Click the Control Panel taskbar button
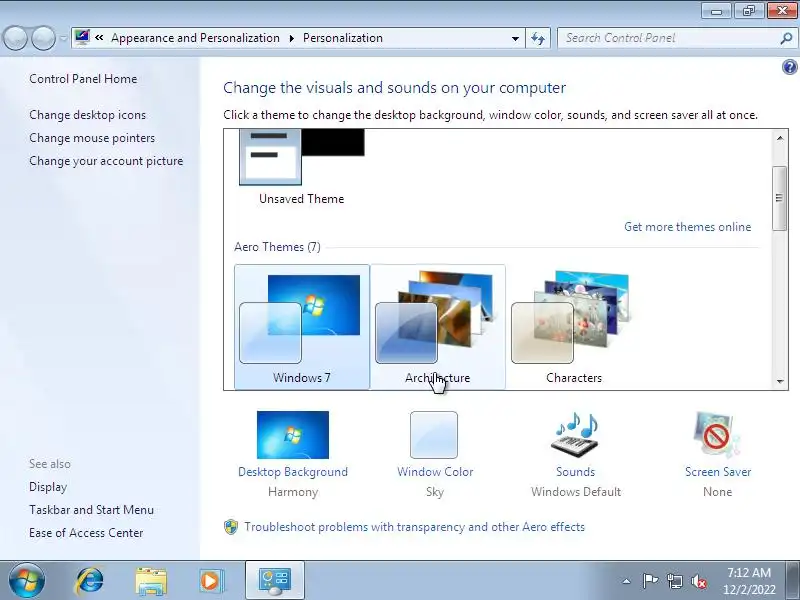This screenshot has width=800, height=600. pos(275,581)
